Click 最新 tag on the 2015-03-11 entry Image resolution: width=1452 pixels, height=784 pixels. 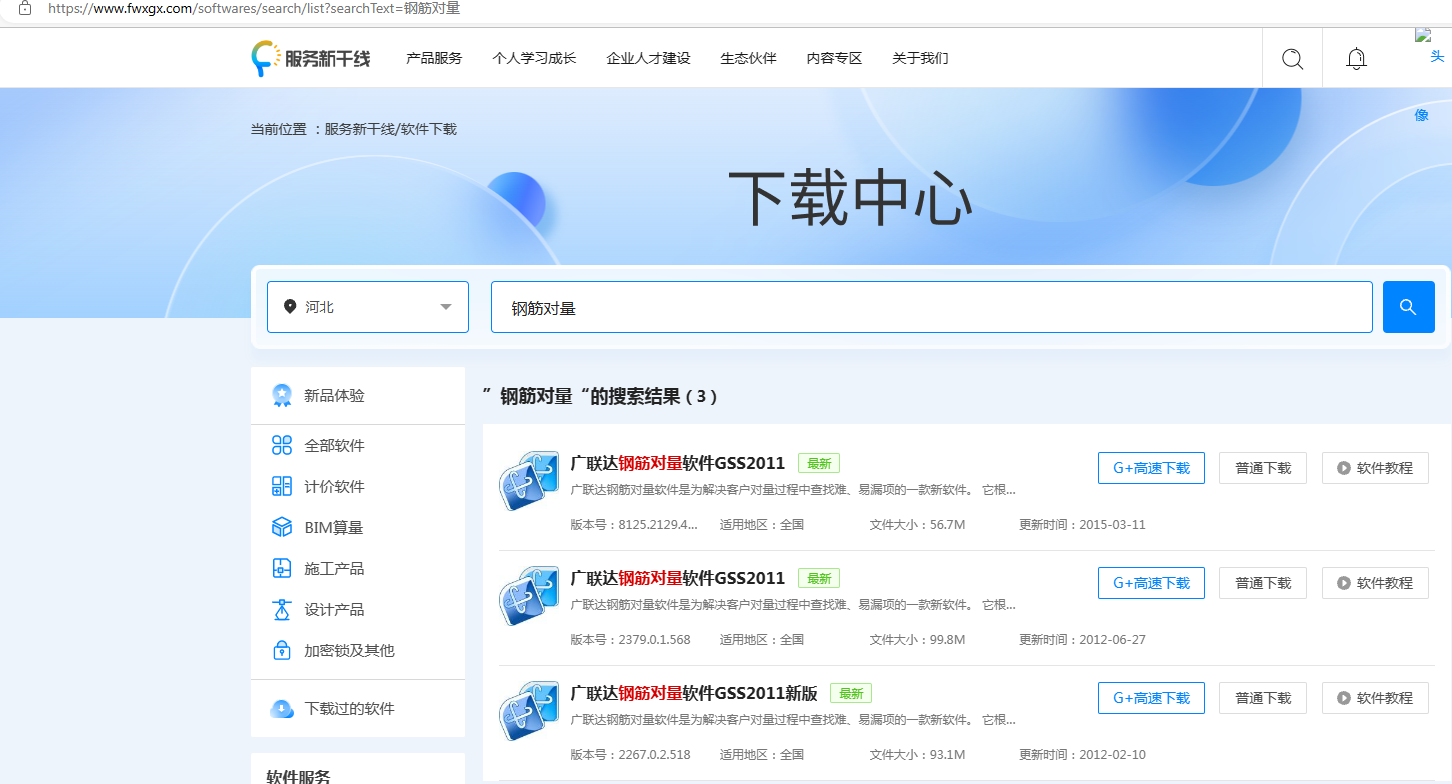[x=819, y=464]
